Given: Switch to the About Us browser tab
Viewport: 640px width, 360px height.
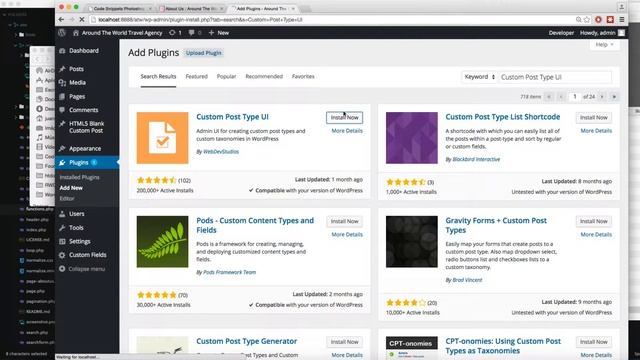Looking at the screenshot, I should coord(191,9).
